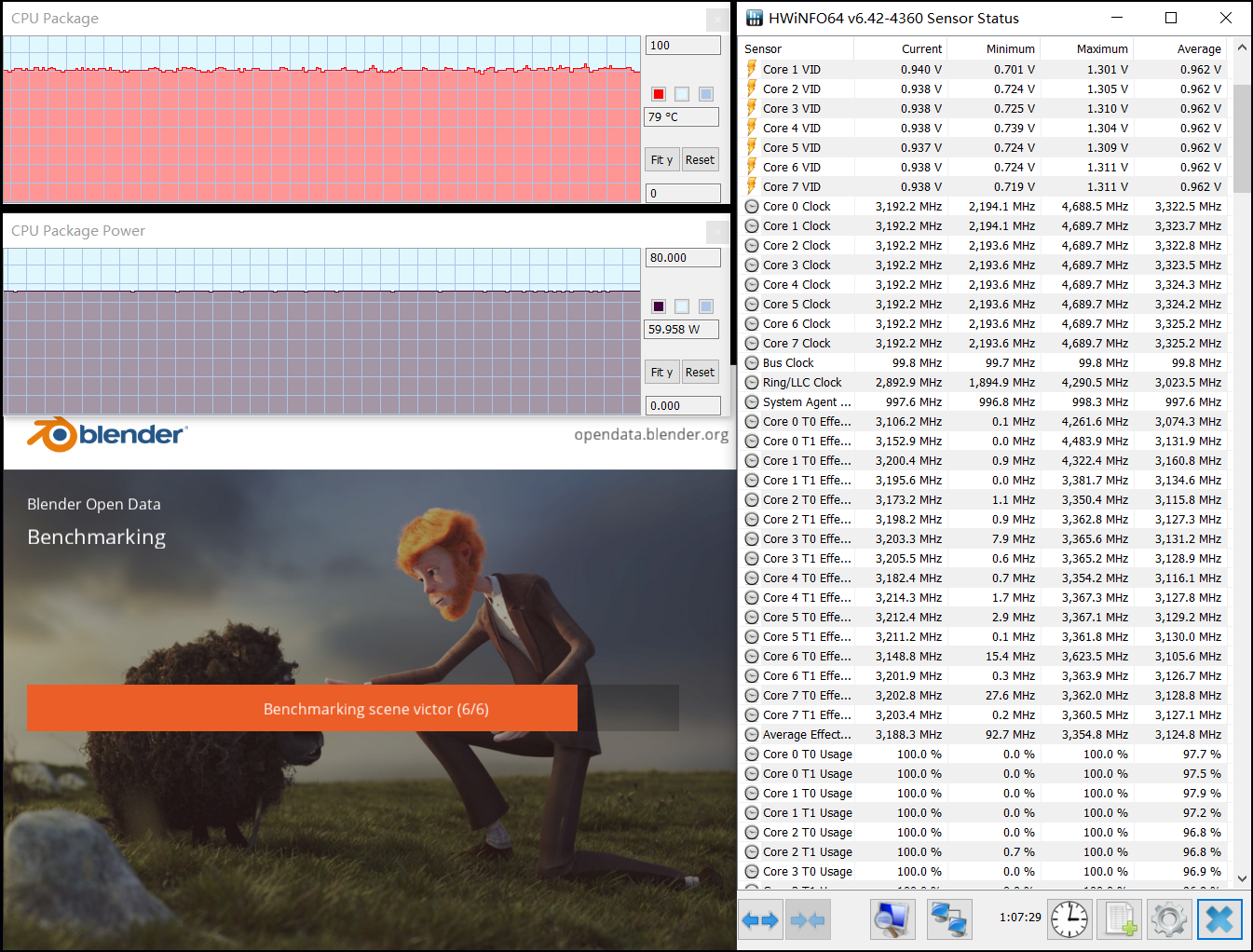The image size is (1253, 952).
Task: Click the sensor list scroll-down arrow
Action: click(1242, 877)
